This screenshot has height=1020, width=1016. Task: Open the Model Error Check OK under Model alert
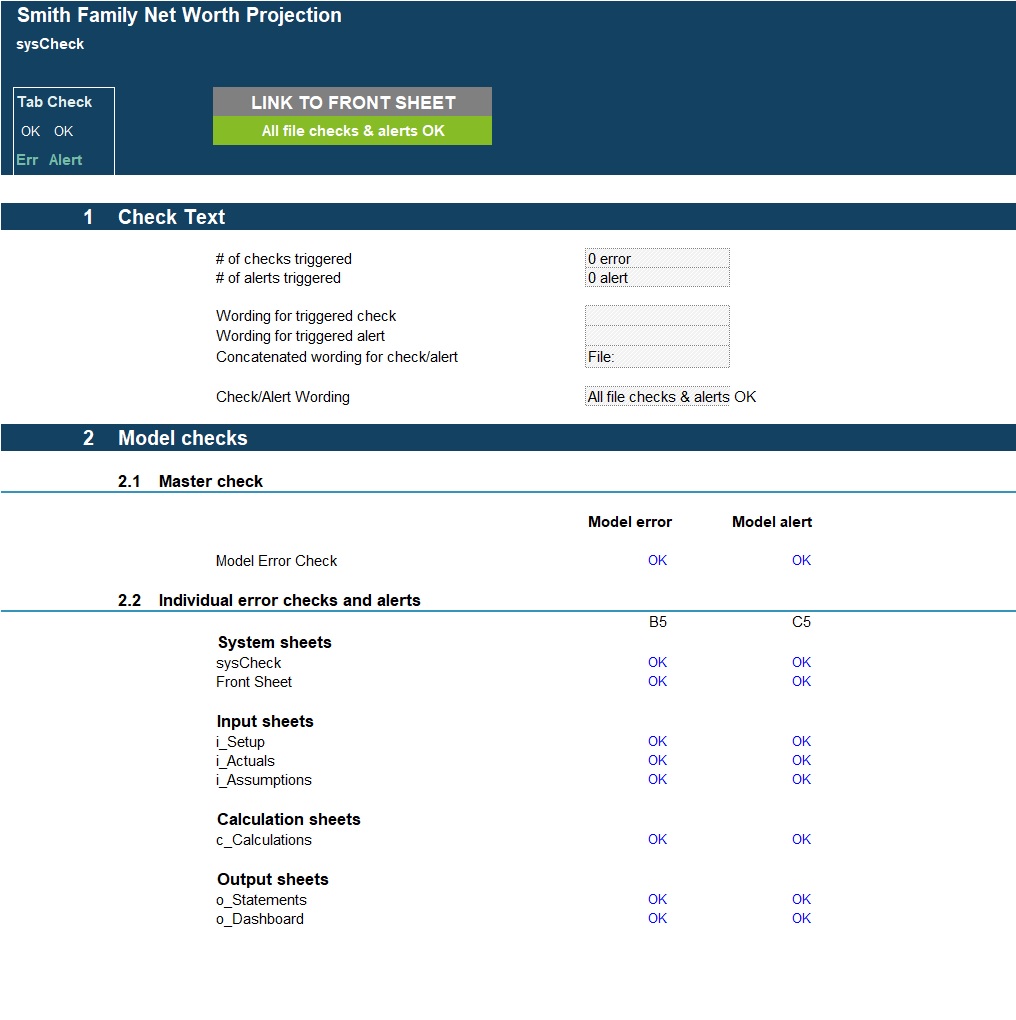point(801,560)
